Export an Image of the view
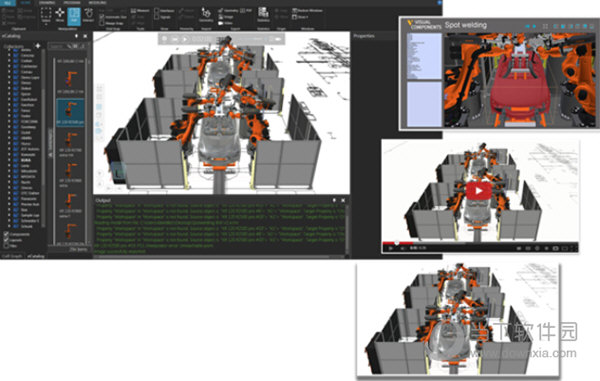This screenshot has width=600, height=381. (x=226, y=17)
